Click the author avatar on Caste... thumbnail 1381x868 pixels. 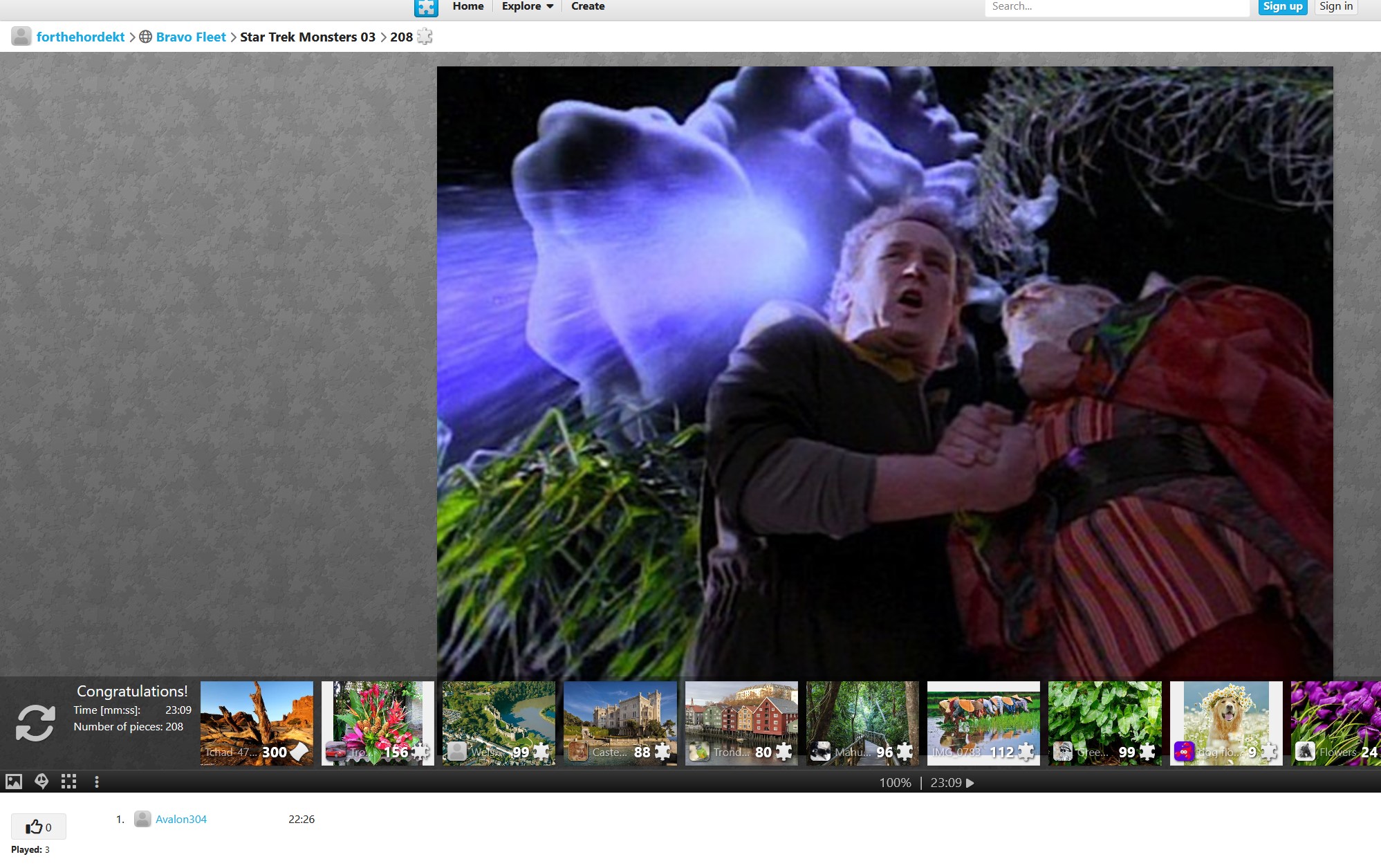tap(578, 752)
